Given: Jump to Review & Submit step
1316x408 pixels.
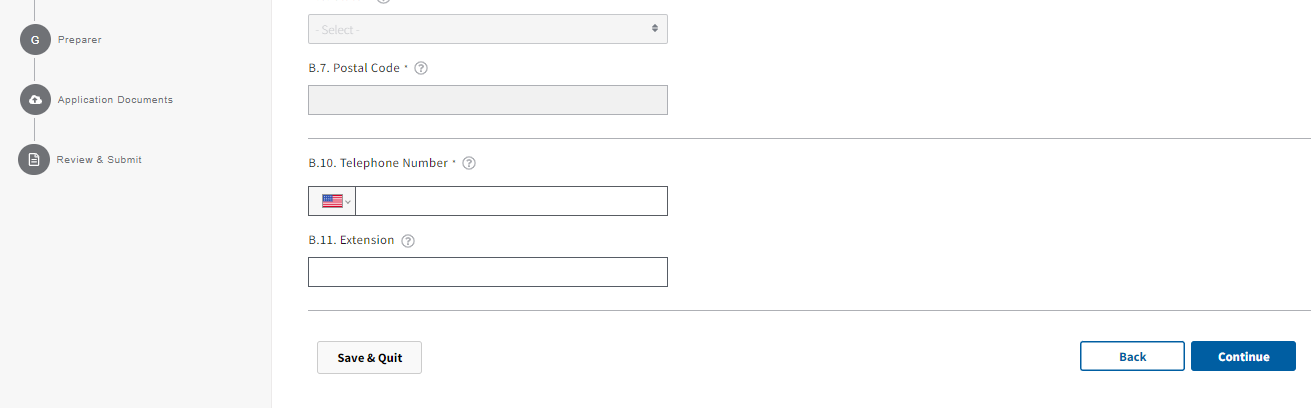Looking at the screenshot, I should (x=99, y=160).
